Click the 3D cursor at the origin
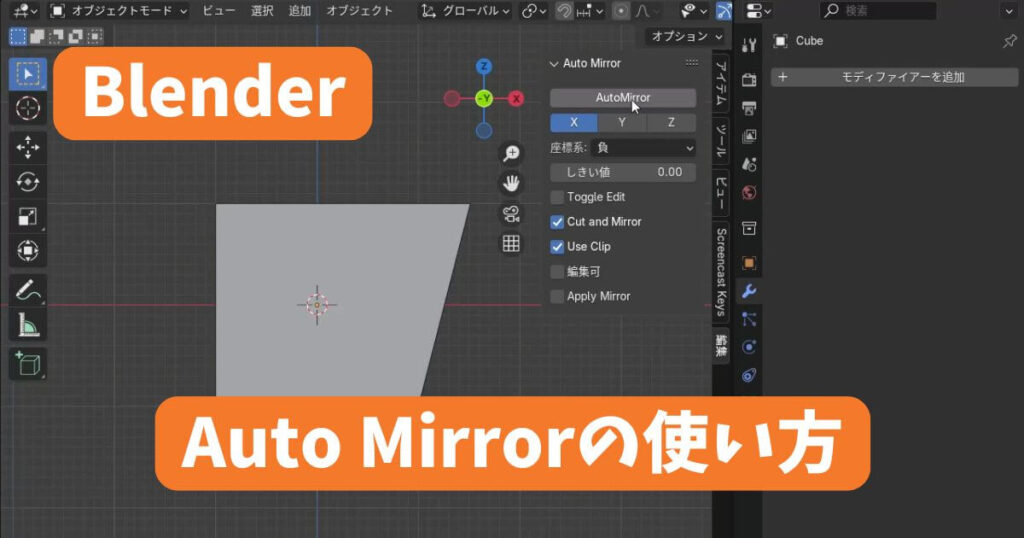Screen dimensions: 1024x538 point(317,304)
